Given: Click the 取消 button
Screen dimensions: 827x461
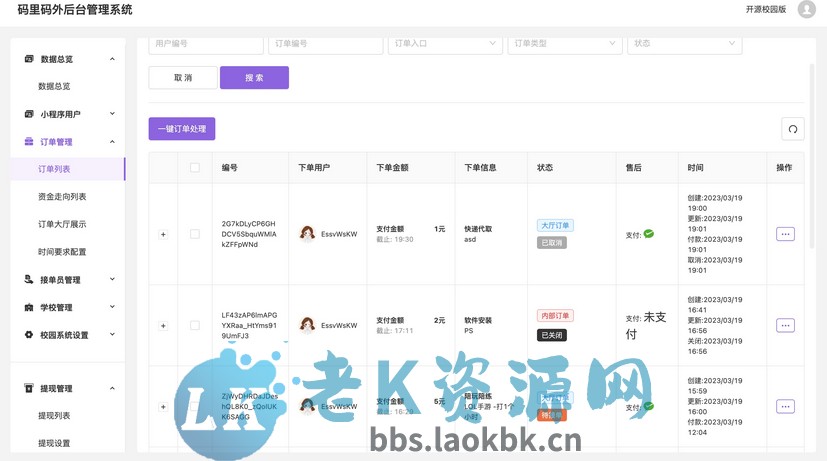Looking at the screenshot, I should (x=183, y=78).
